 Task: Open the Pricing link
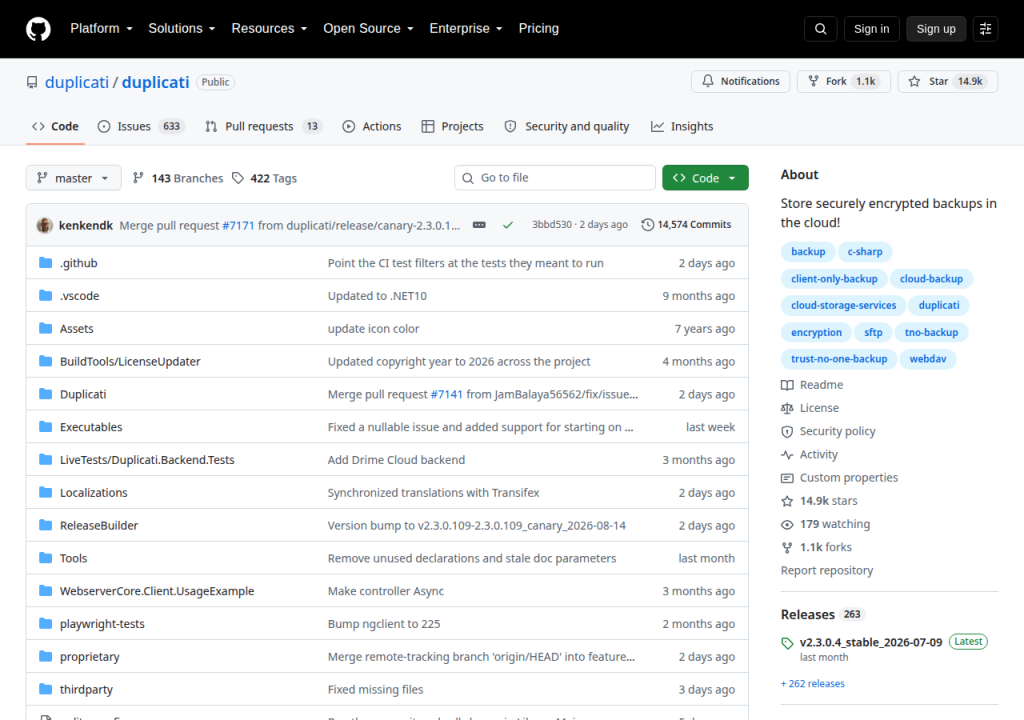pyautogui.click(x=539, y=29)
